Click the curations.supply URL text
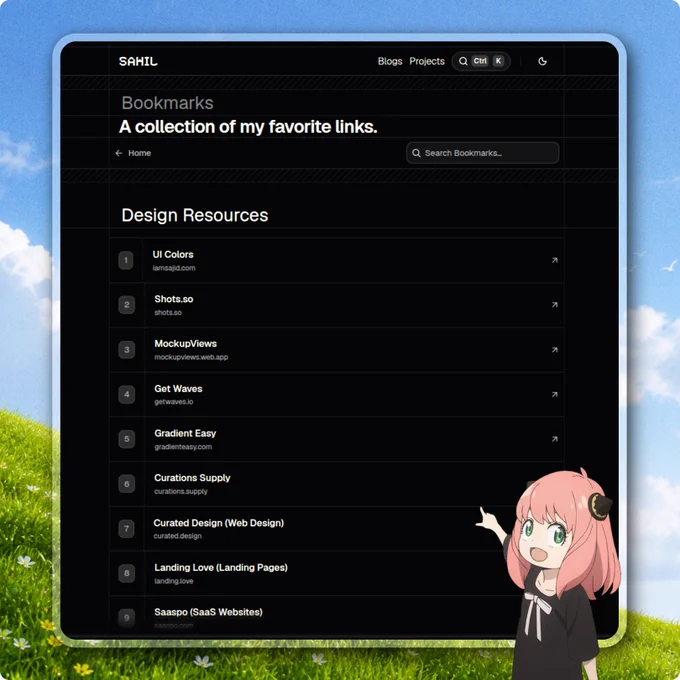The height and width of the screenshot is (680, 680). point(181,491)
